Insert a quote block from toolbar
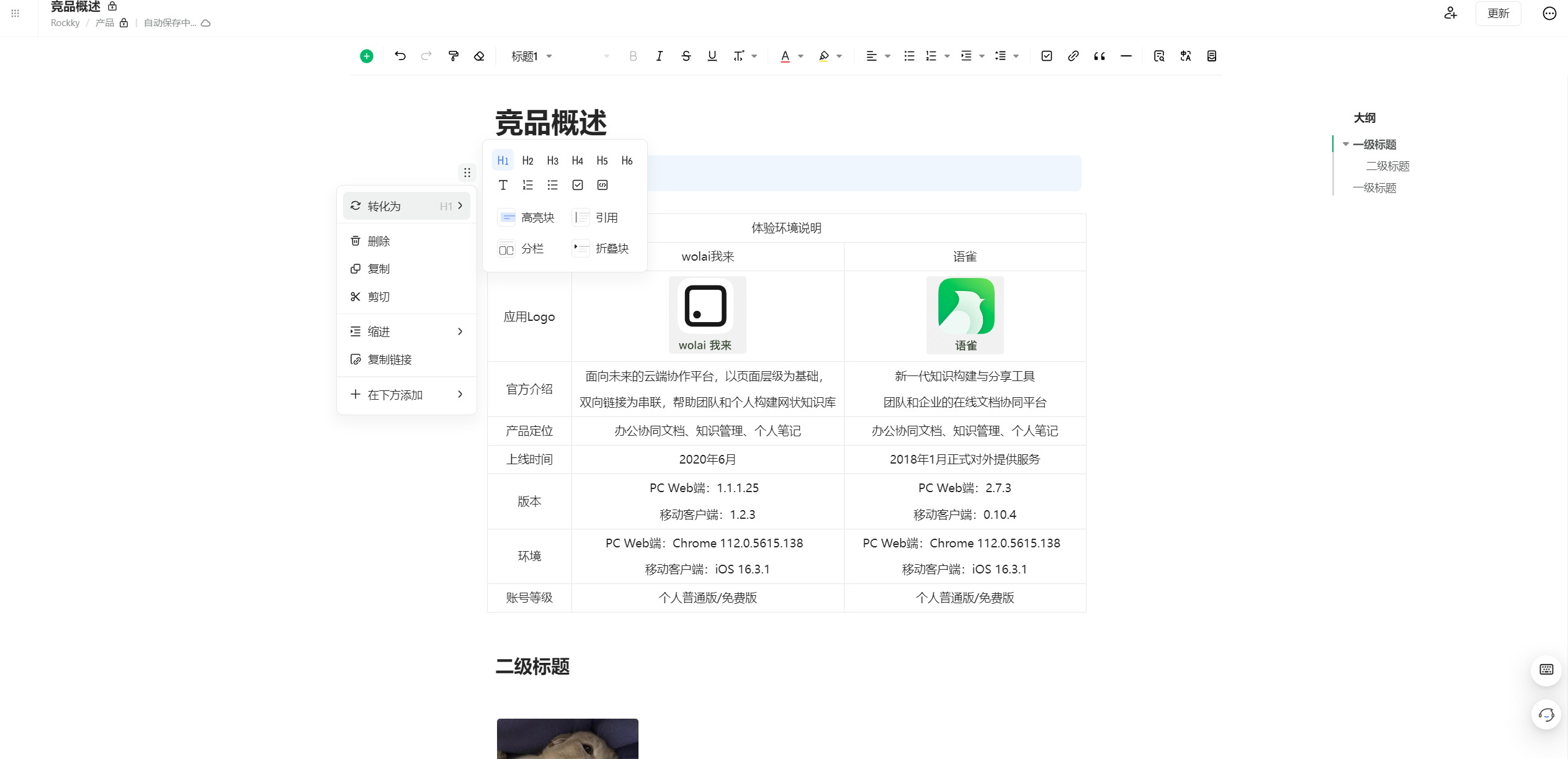Viewport: 1568px width, 759px height. pos(1100,56)
